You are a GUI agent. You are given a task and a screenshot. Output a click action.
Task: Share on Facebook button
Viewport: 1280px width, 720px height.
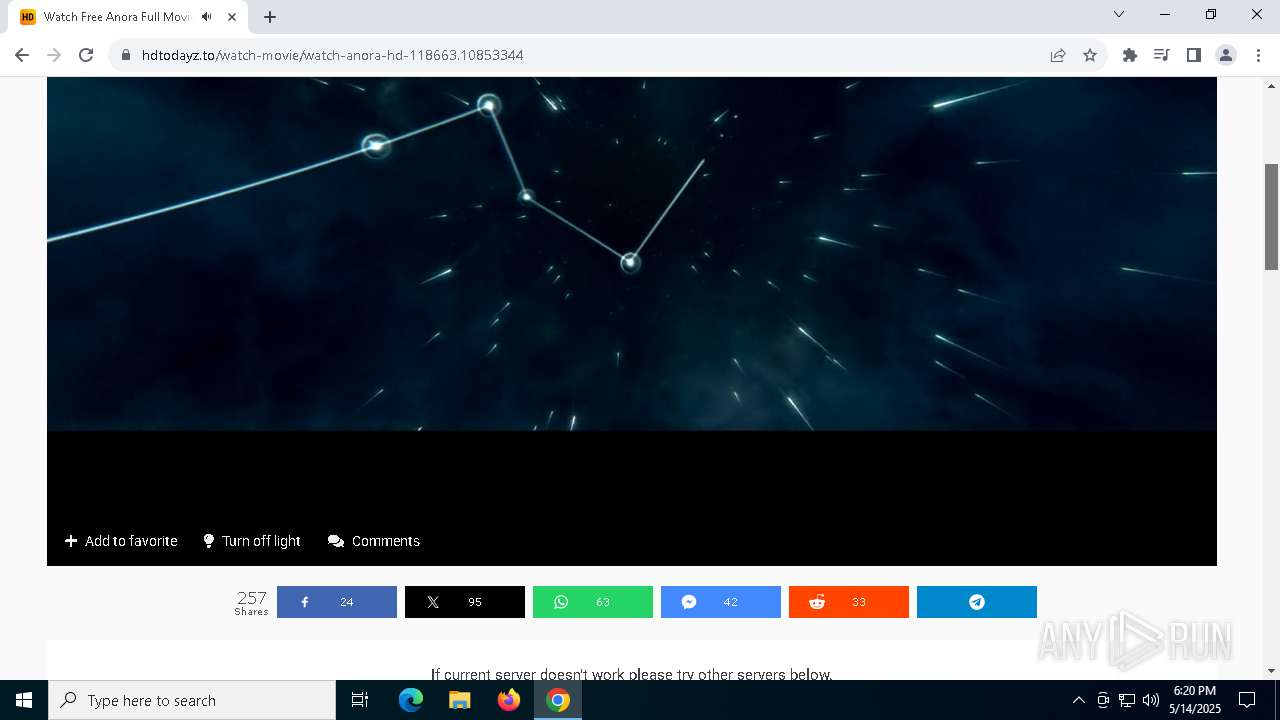click(x=337, y=602)
